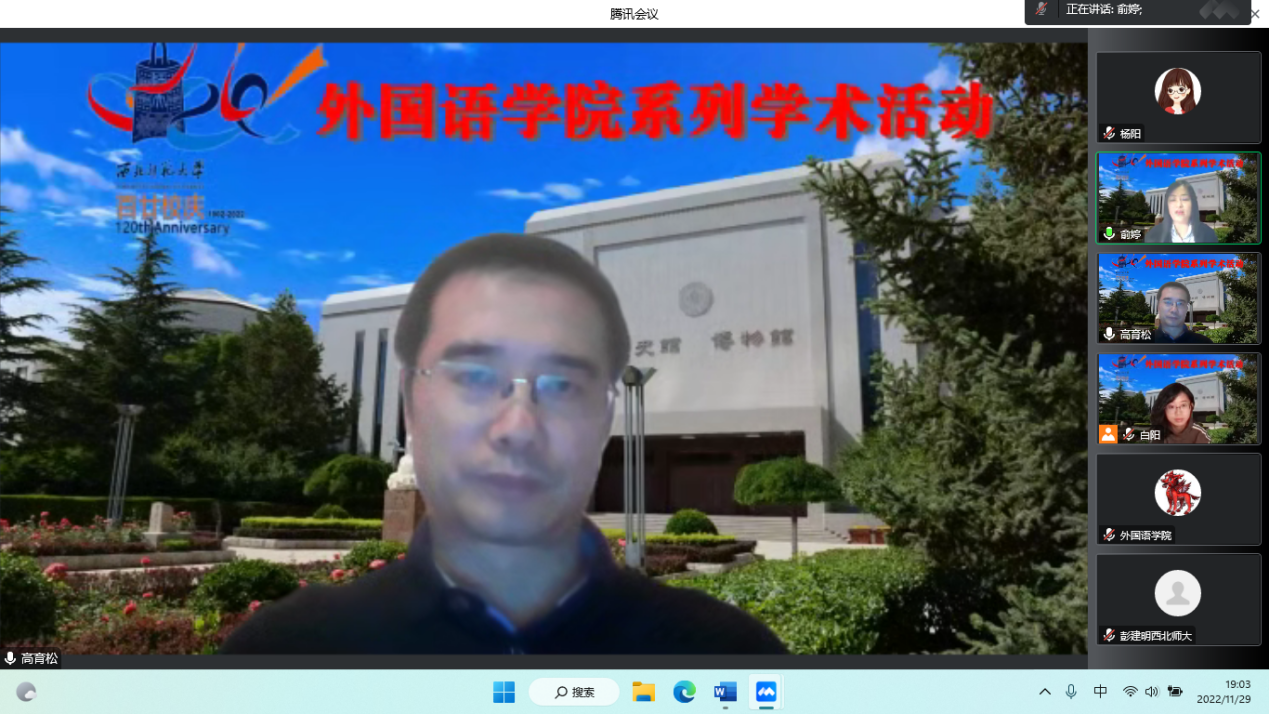1269x714 pixels.
Task: Select 彭建明西北师大 participant tile
Action: point(1178,598)
